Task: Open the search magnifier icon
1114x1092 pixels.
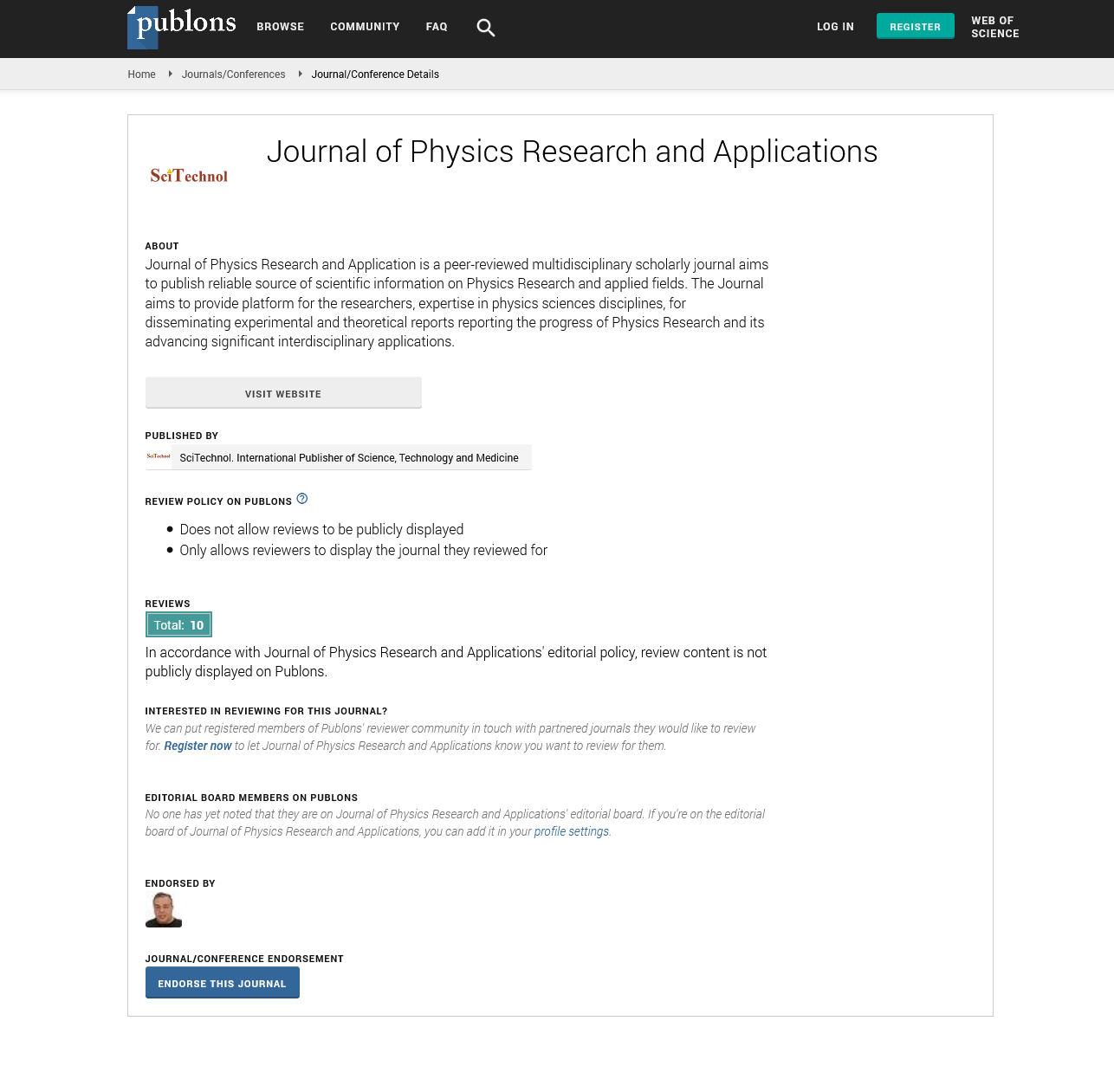Action: 486,28
